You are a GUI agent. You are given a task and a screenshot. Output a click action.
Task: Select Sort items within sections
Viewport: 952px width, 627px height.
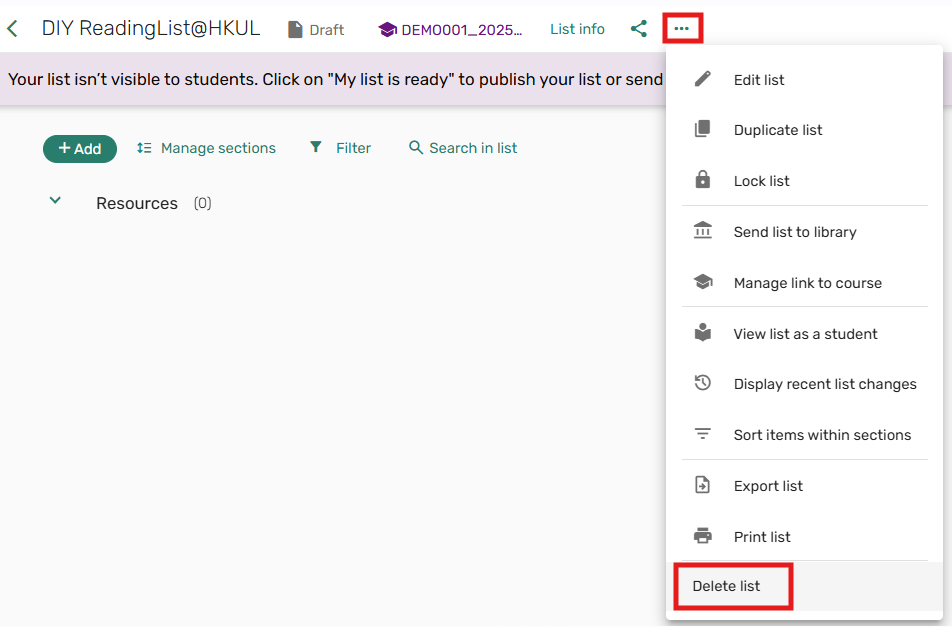coord(822,435)
